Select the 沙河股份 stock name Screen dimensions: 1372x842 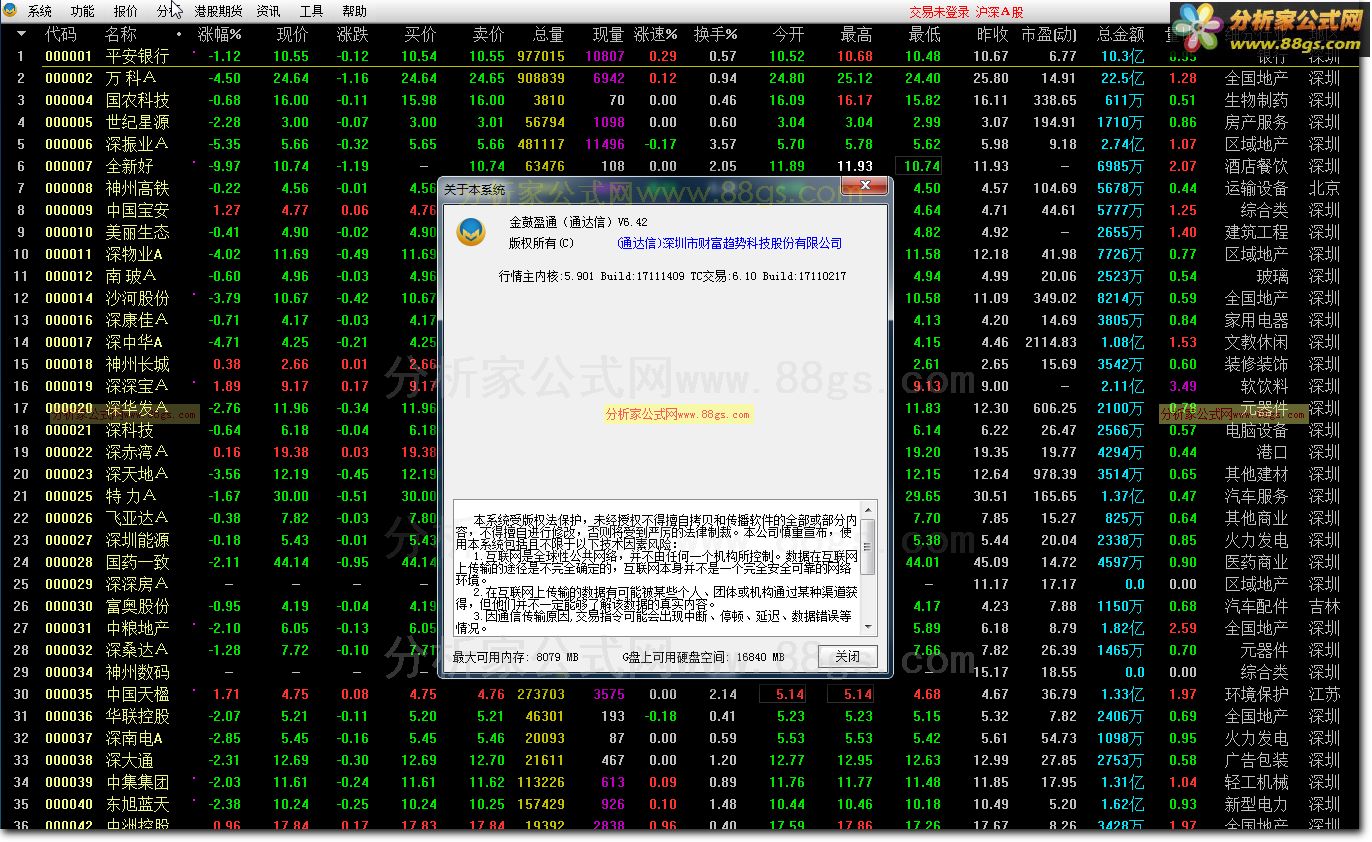pos(138,298)
